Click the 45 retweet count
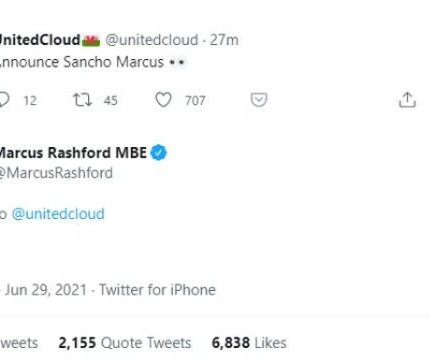 pyautogui.click(x=110, y=100)
